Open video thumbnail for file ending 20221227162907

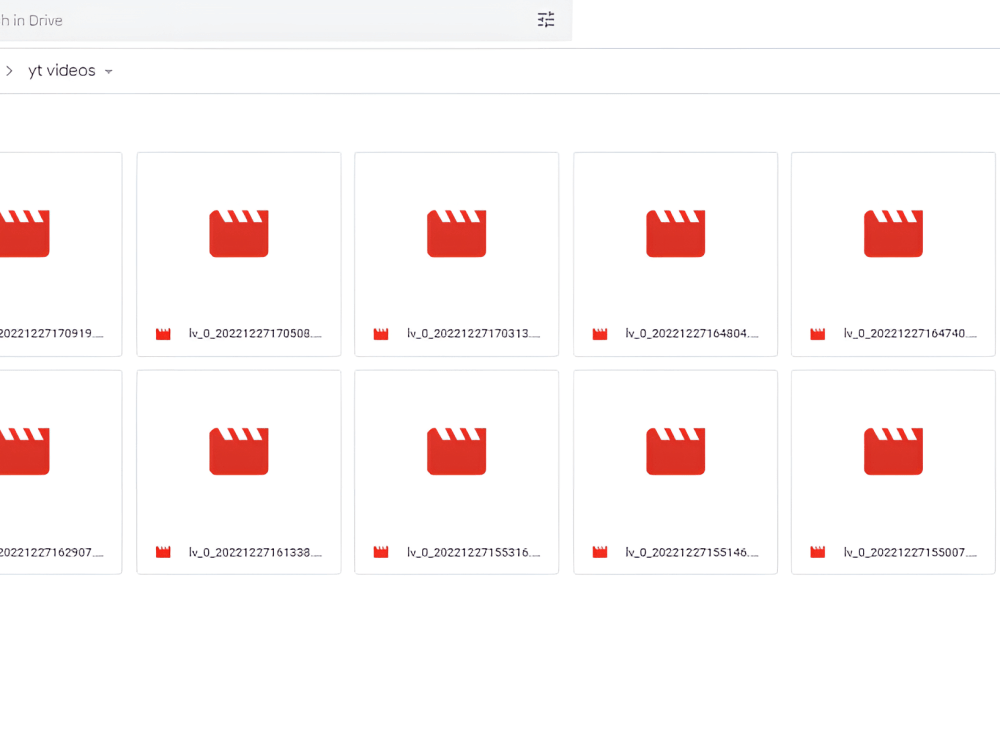coord(24,452)
